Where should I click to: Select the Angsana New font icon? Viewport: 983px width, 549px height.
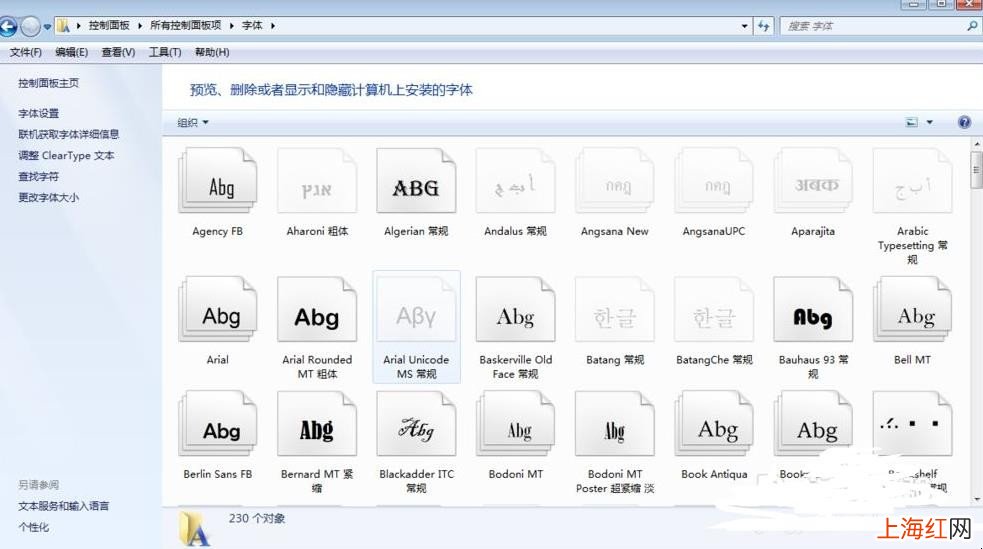tap(614, 180)
